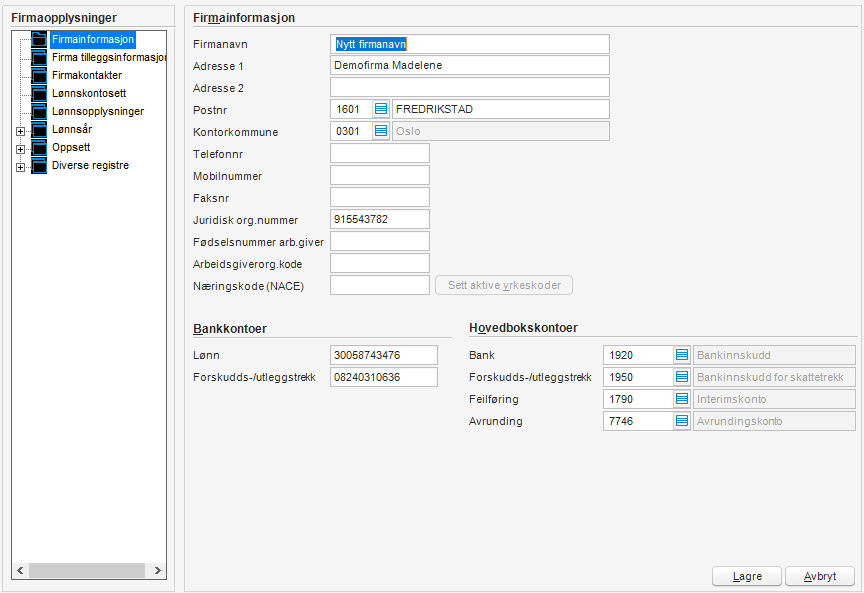The image size is (864, 593).
Task: Select Lønnsopplysninger in the tree
Action: (98, 112)
